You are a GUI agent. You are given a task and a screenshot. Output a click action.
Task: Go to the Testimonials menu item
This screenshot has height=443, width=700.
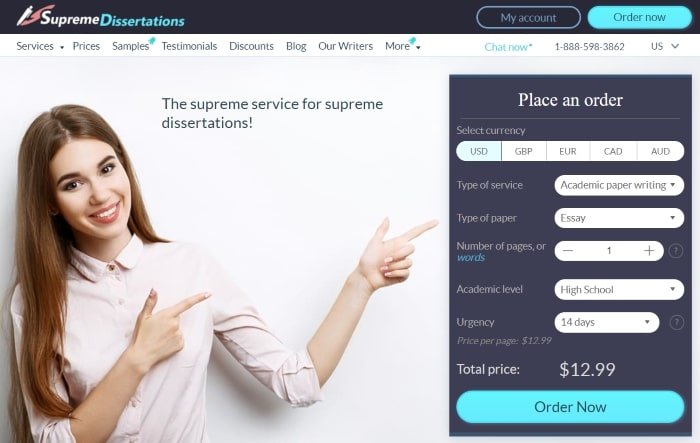tap(189, 46)
